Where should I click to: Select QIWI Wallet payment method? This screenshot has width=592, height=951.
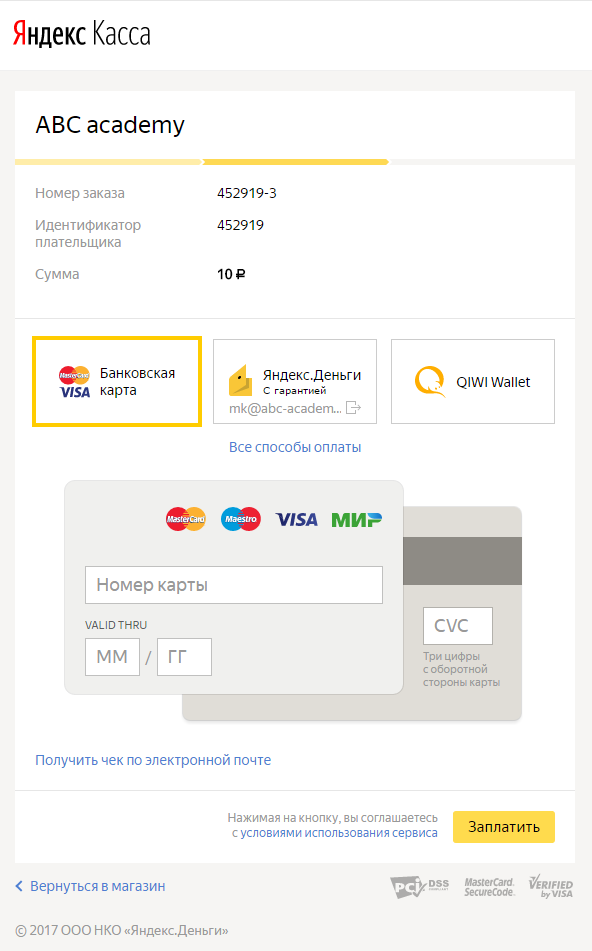point(473,381)
